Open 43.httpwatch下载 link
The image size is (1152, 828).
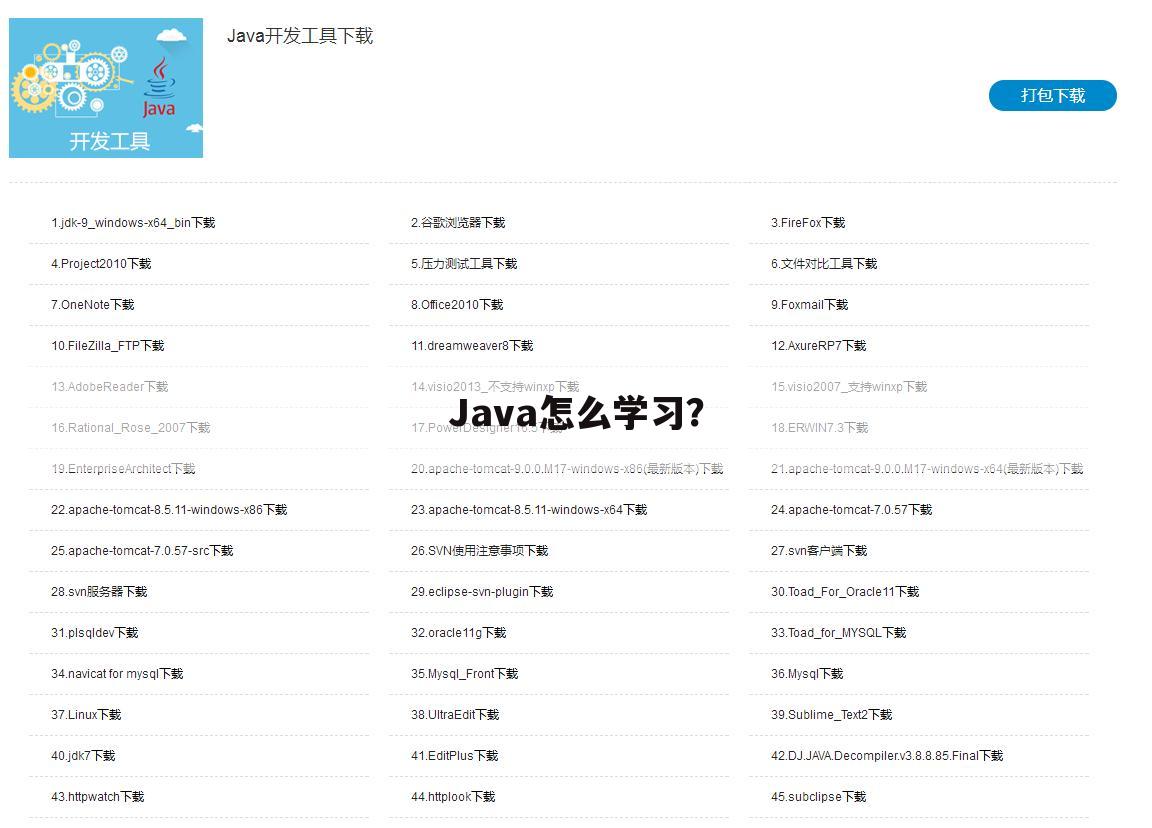point(97,797)
